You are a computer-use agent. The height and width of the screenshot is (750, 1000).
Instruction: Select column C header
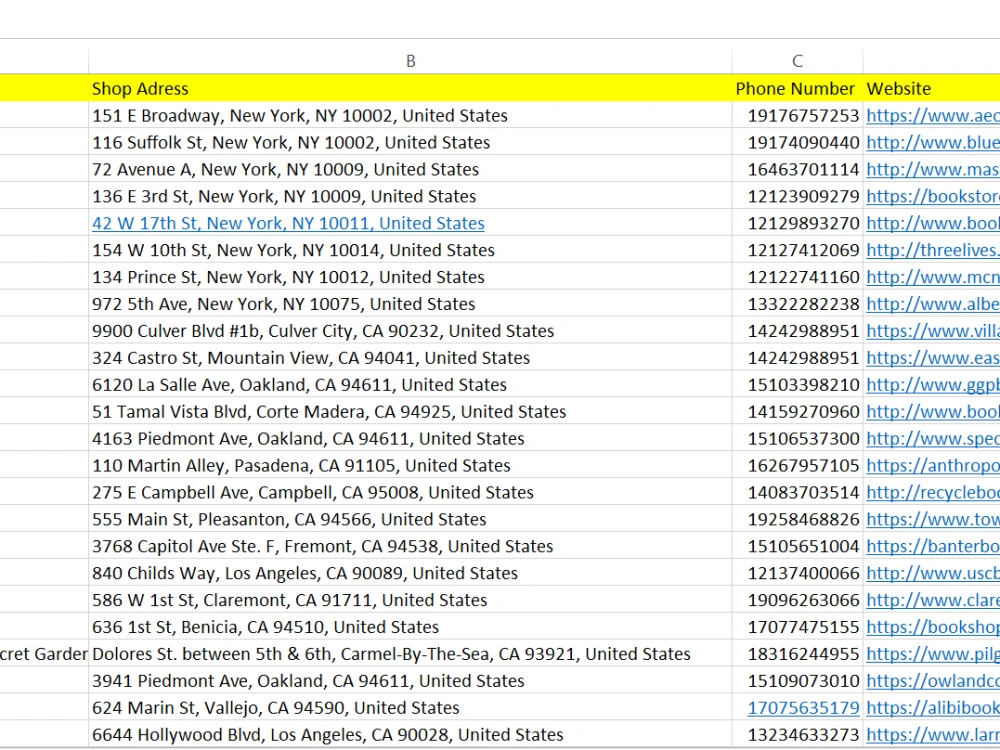pyautogui.click(x=797, y=61)
